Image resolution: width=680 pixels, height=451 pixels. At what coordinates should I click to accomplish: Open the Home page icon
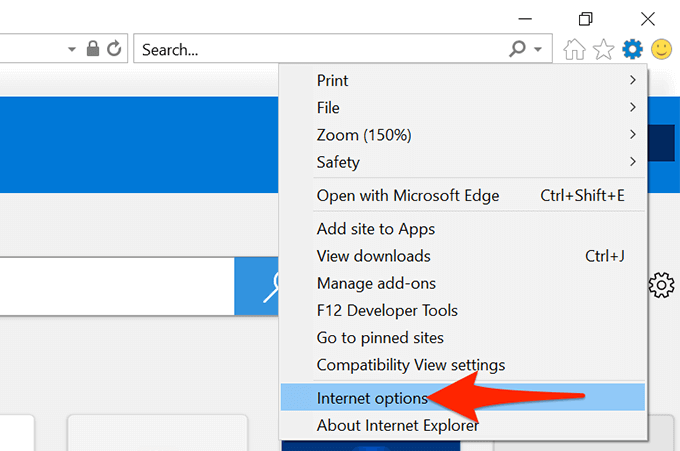pyautogui.click(x=575, y=48)
